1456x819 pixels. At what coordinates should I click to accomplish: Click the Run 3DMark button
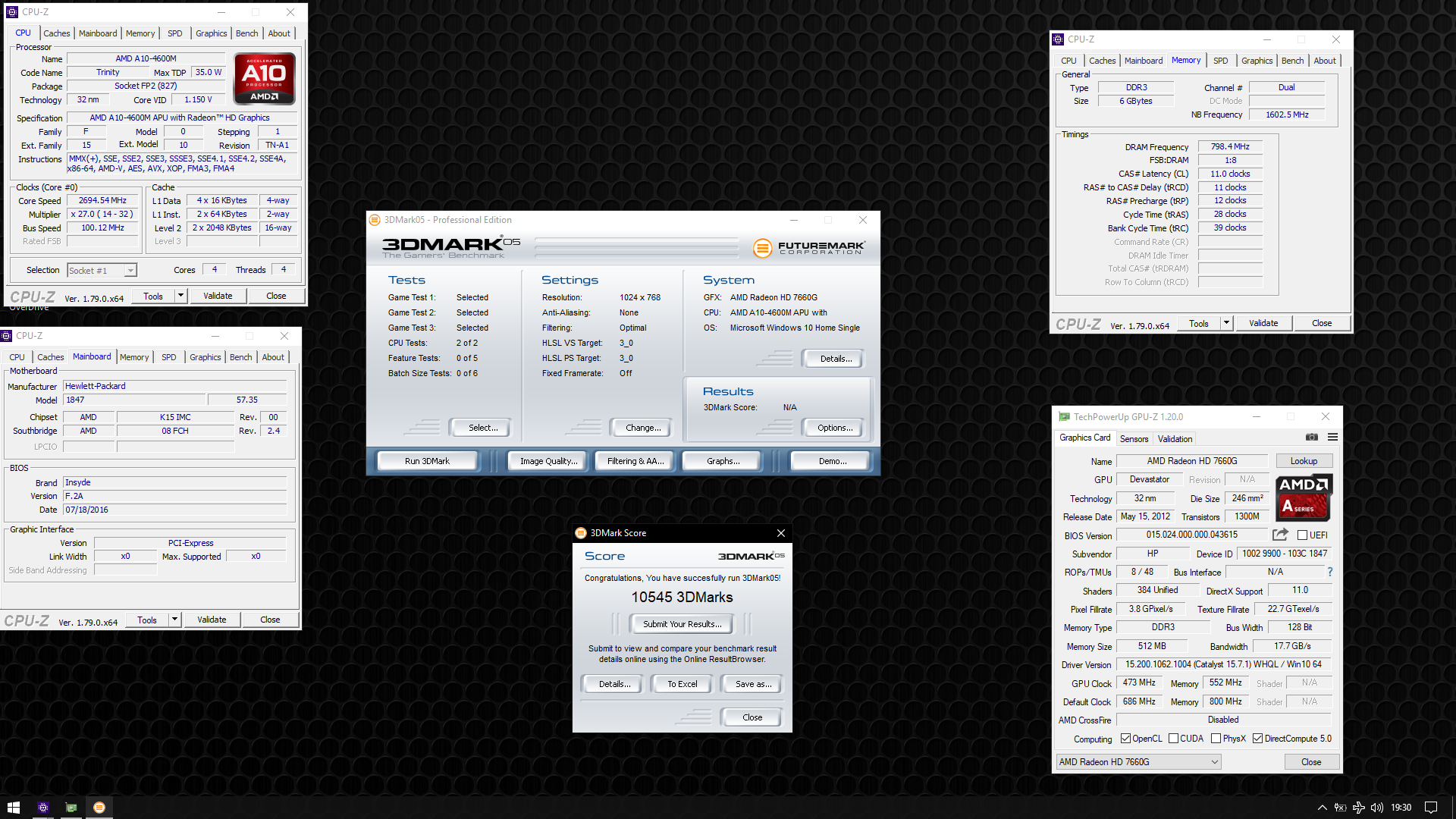pyautogui.click(x=427, y=461)
